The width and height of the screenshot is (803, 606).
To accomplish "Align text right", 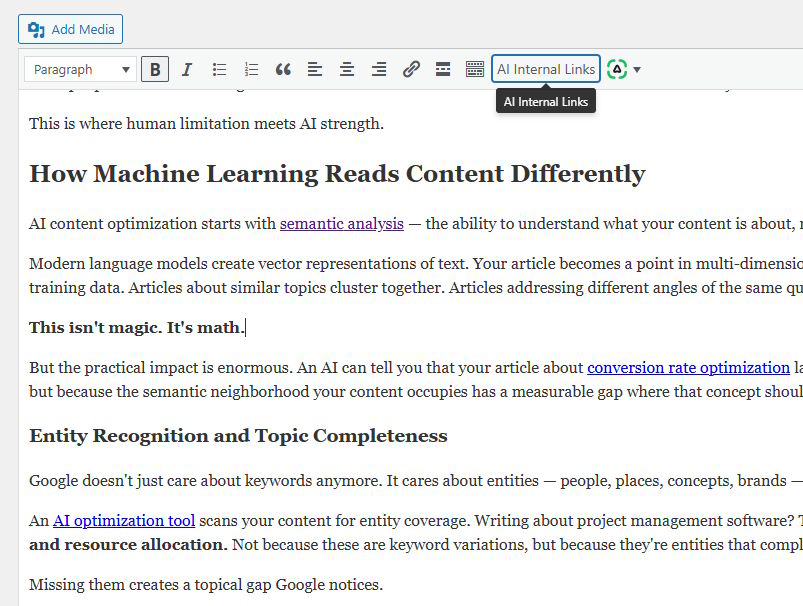I will click(x=379, y=69).
